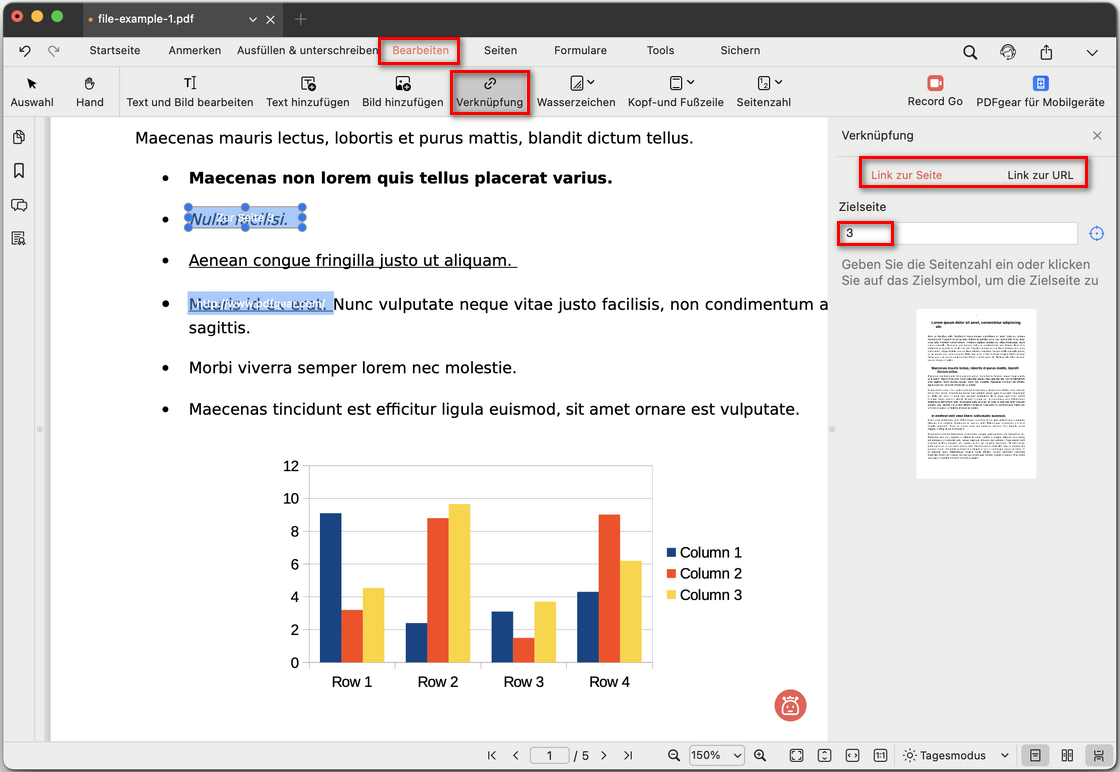The height and width of the screenshot is (772, 1120).
Task: Open the Formulare tab
Action: pos(580,50)
